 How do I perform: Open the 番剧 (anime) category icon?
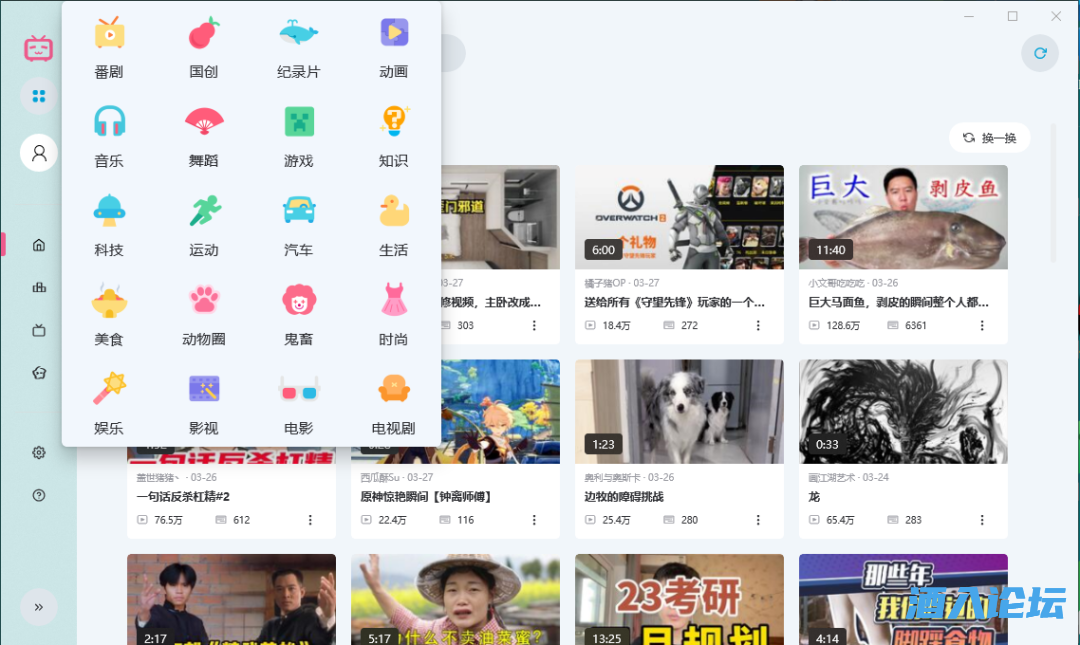[108, 31]
